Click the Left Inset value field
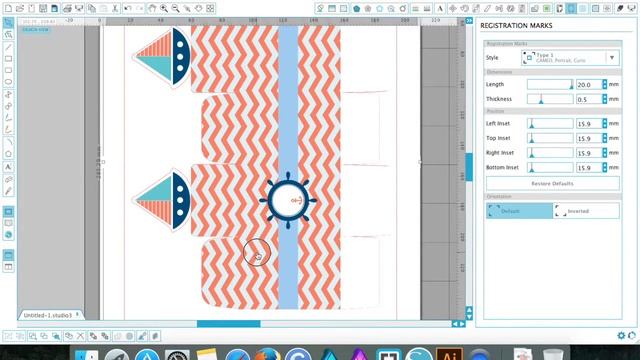Image resolution: width=640 pixels, height=360 pixels. 589,124
